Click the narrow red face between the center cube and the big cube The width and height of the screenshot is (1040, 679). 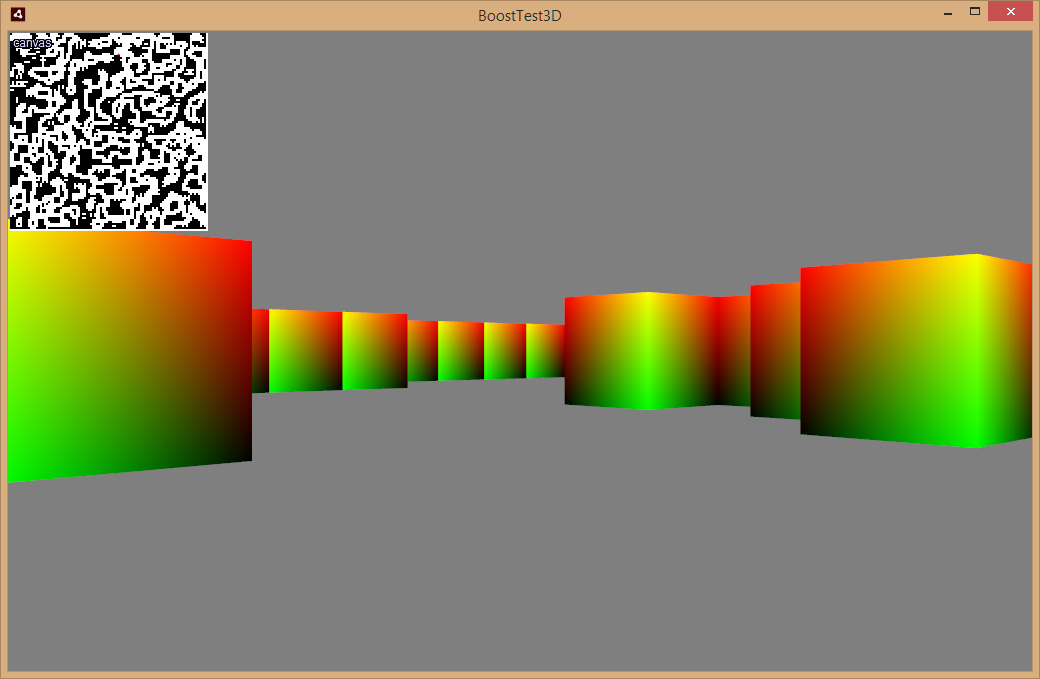[x=733, y=351]
